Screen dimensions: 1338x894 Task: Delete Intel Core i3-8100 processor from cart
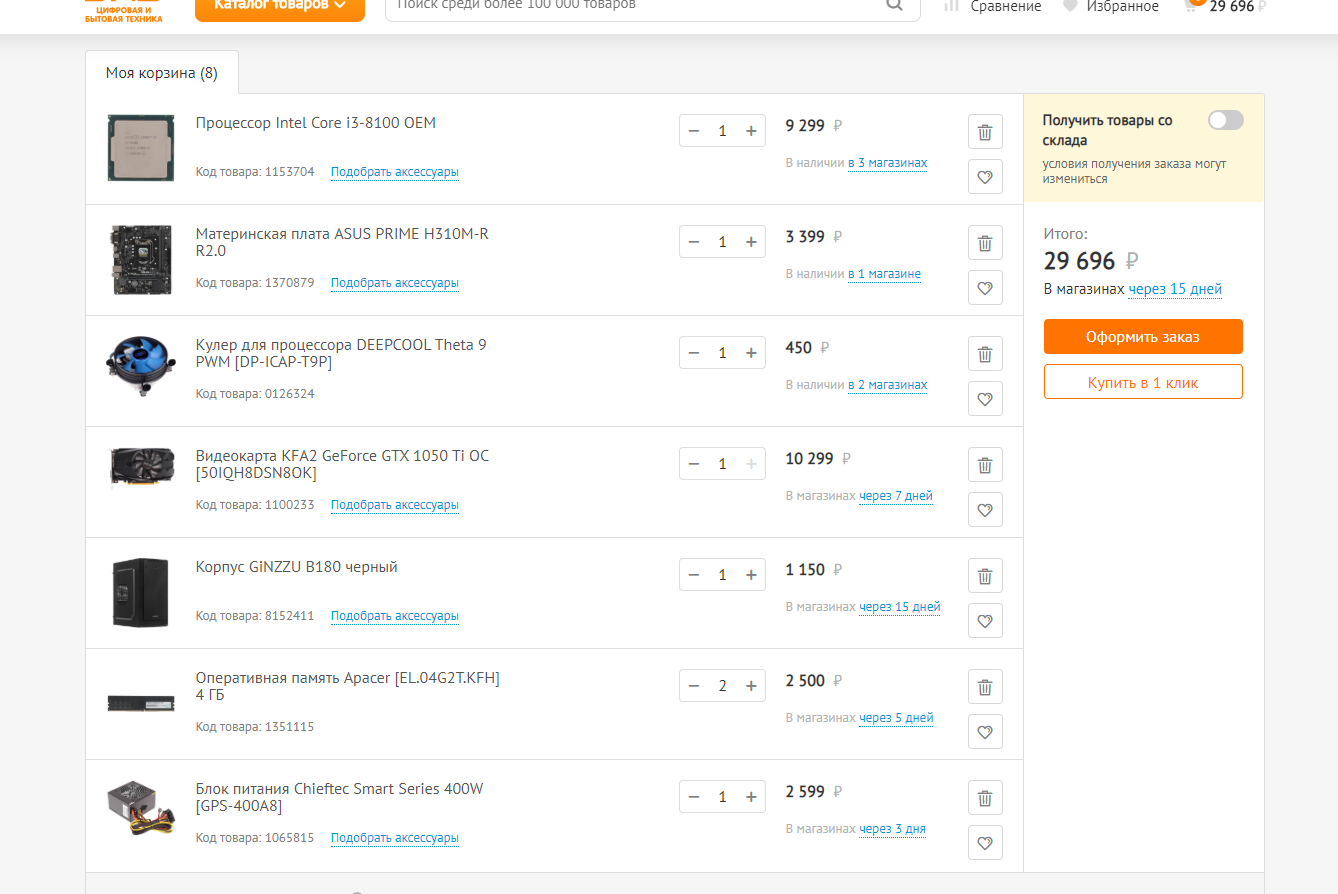985,132
